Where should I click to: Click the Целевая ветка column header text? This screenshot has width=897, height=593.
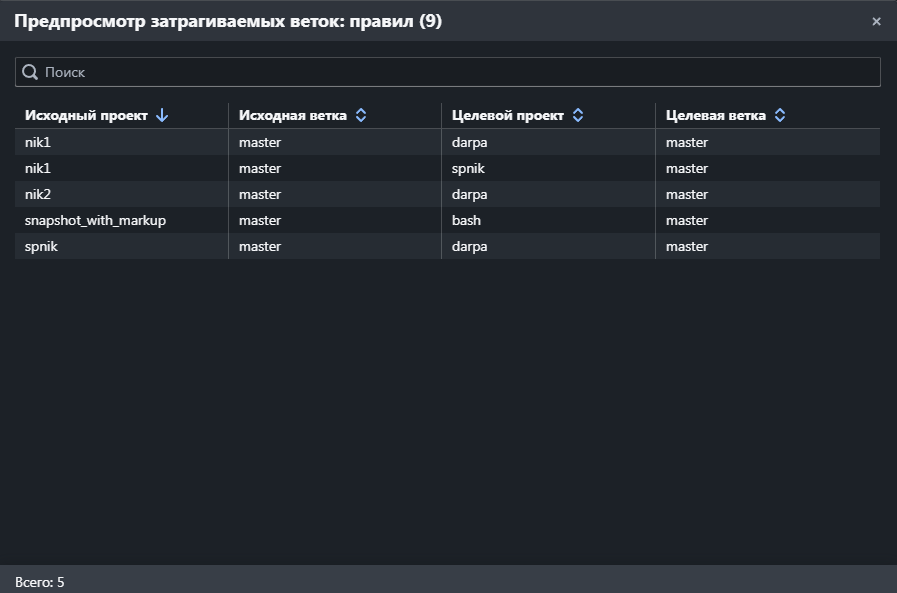coord(716,116)
